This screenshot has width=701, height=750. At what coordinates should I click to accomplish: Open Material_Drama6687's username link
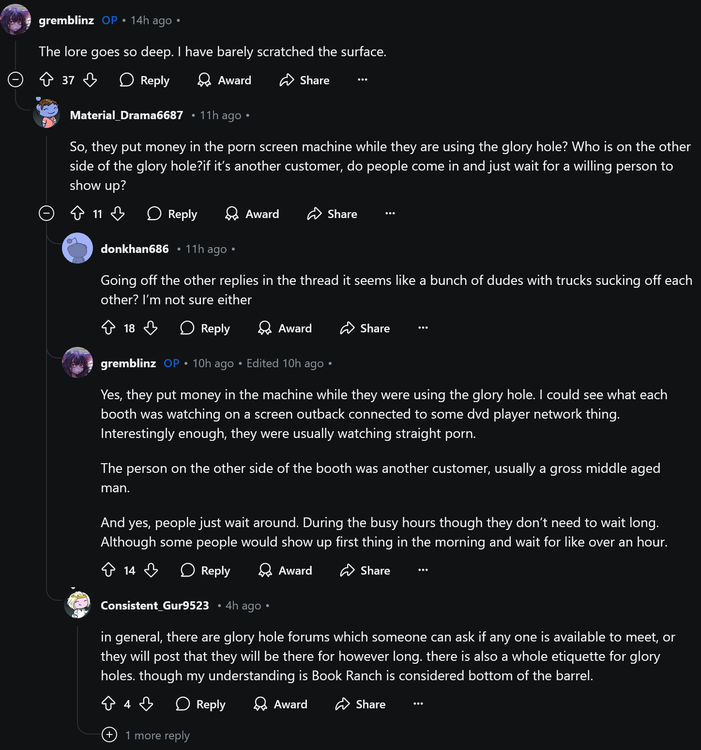coord(126,115)
